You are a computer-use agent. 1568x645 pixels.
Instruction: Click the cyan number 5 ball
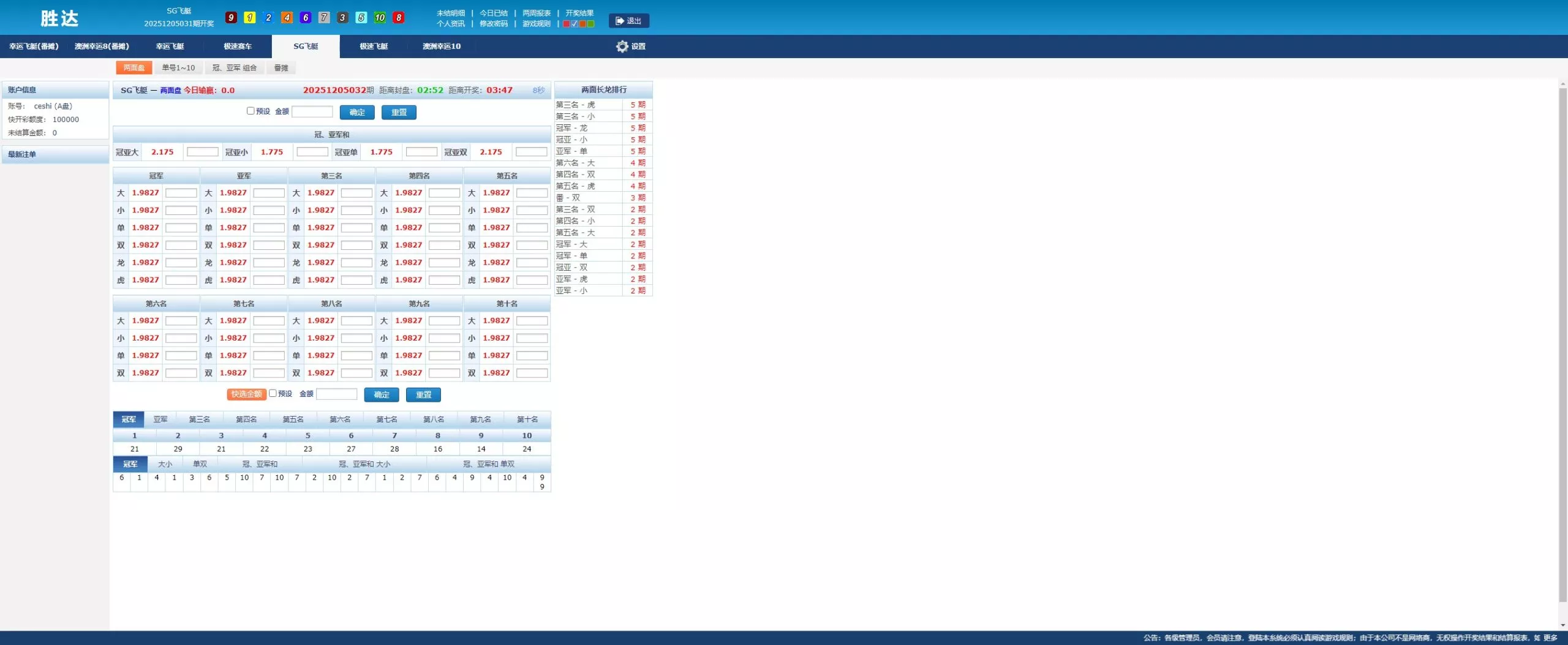pyautogui.click(x=361, y=18)
